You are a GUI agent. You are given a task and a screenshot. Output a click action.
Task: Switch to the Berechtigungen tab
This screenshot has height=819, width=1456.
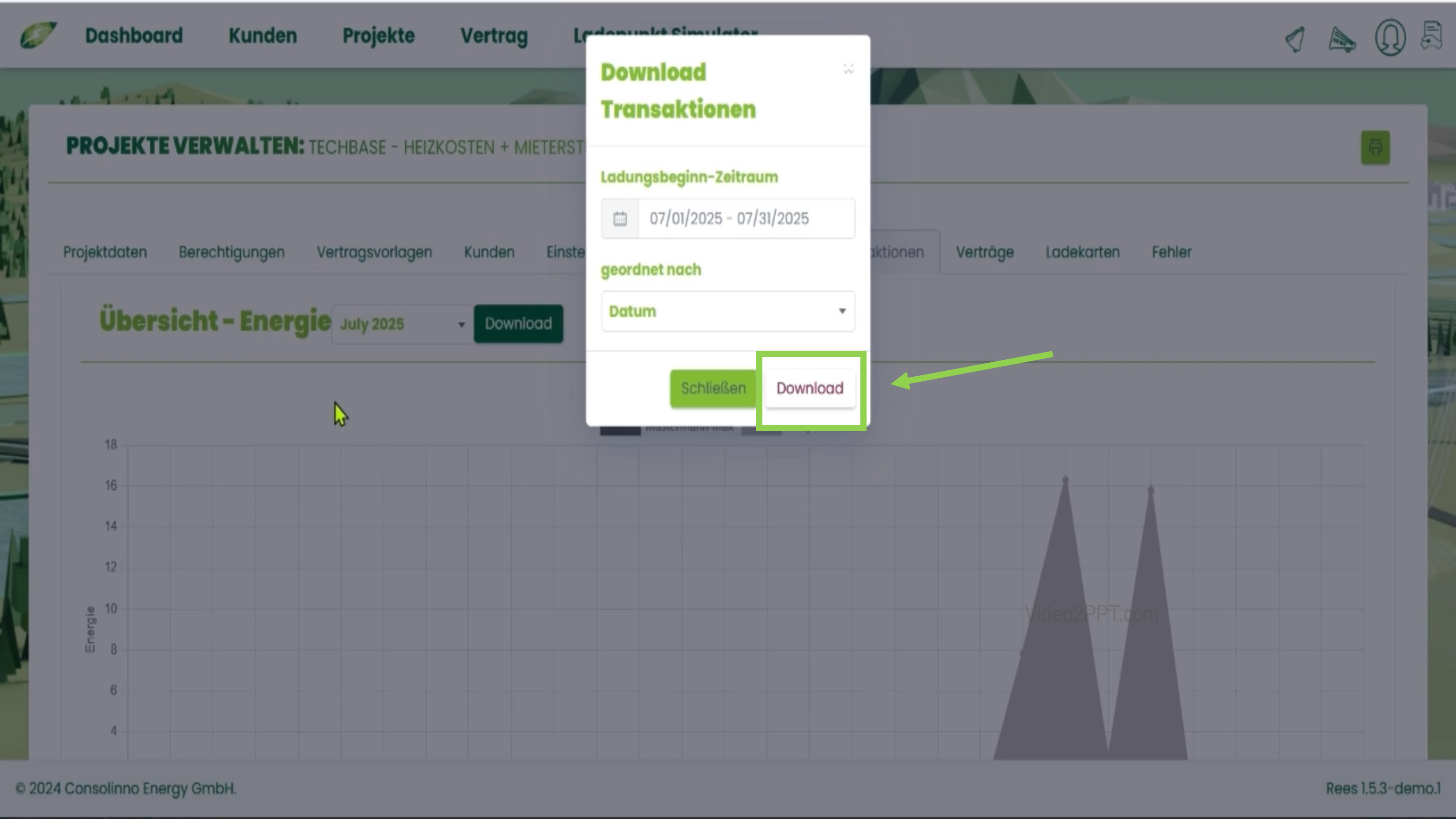232,253
